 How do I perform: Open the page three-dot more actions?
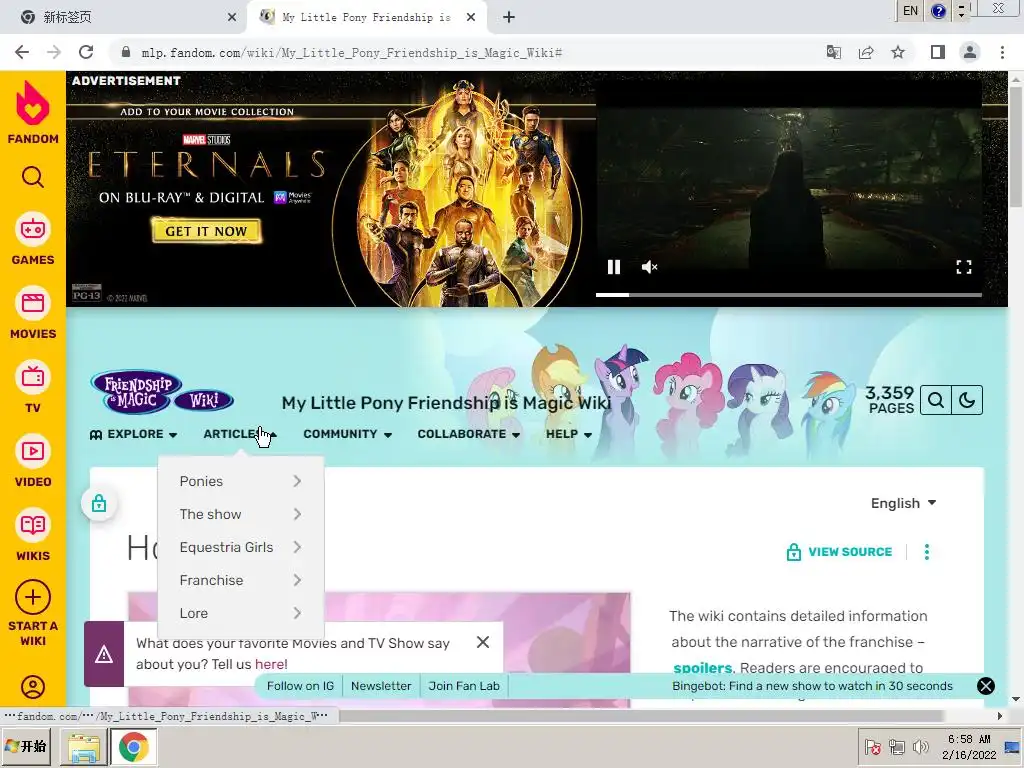tap(927, 552)
